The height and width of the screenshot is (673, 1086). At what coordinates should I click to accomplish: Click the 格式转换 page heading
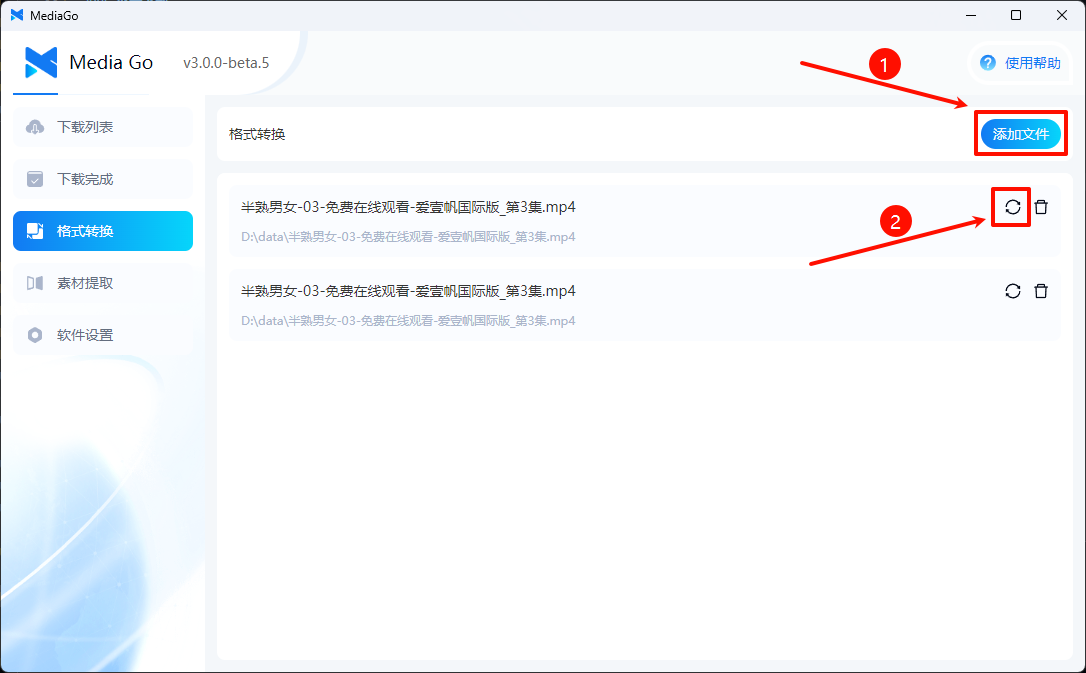257,134
